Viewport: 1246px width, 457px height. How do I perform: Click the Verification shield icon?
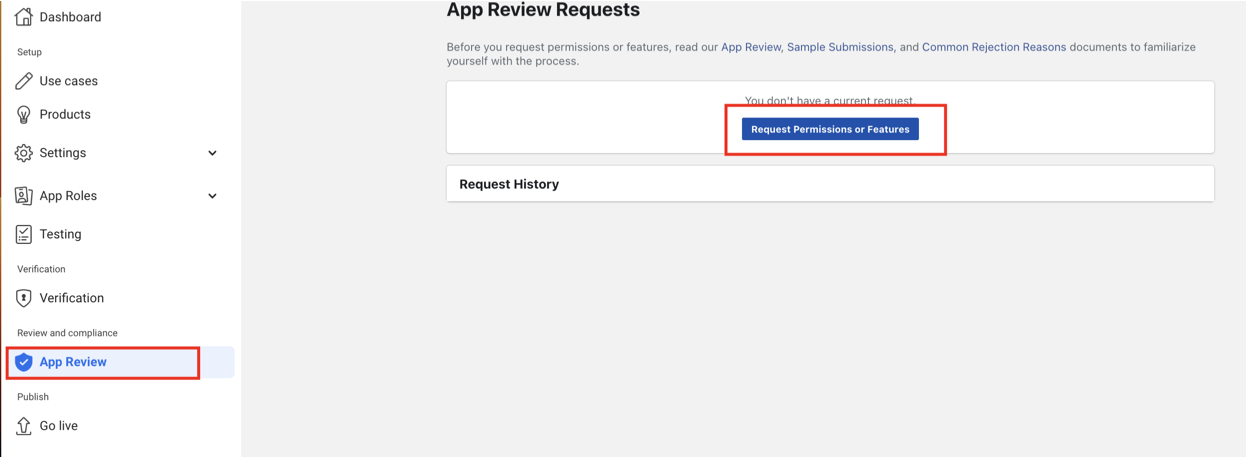24,298
